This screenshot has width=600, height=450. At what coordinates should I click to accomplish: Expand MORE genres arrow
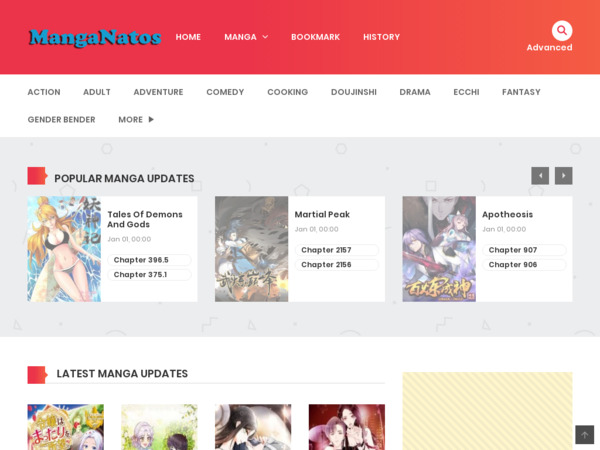pyautogui.click(x=151, y=119)
